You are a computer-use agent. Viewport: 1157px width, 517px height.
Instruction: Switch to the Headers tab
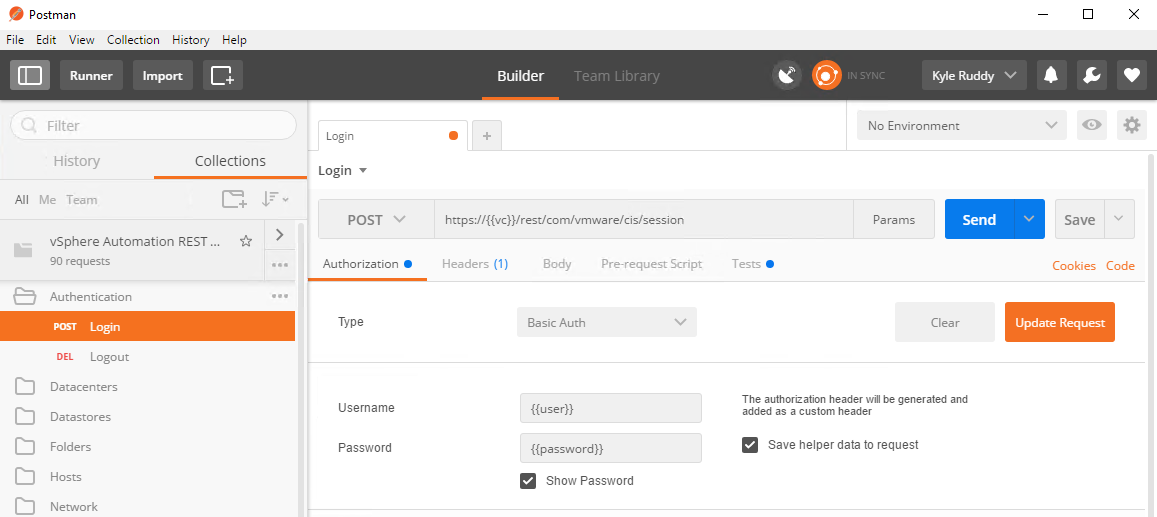click(x=475, y=264)
